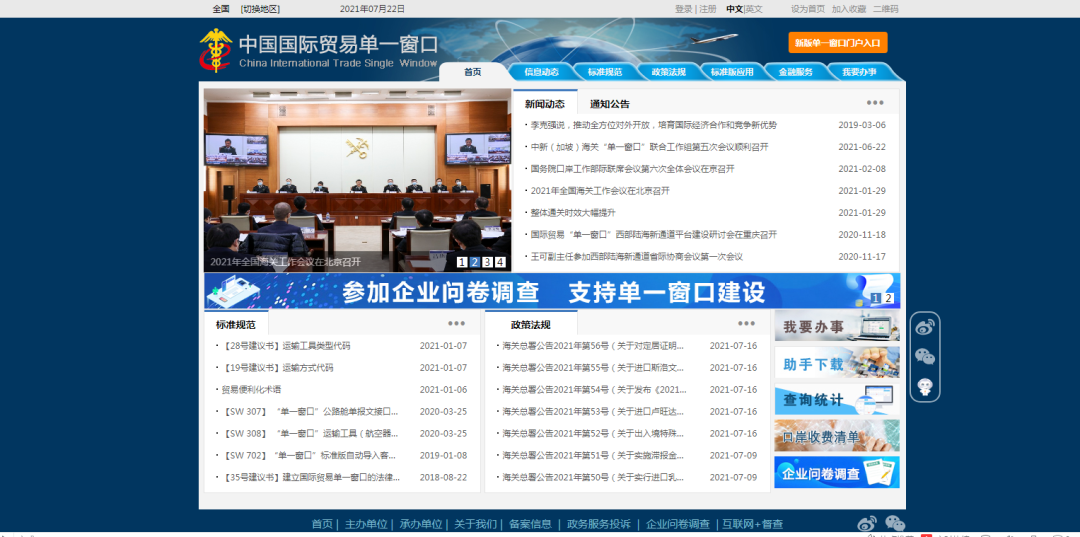Open the 我要办事 side banner
The height and width of the screenshot is (537, 1080).
click(x=837, y=326)
